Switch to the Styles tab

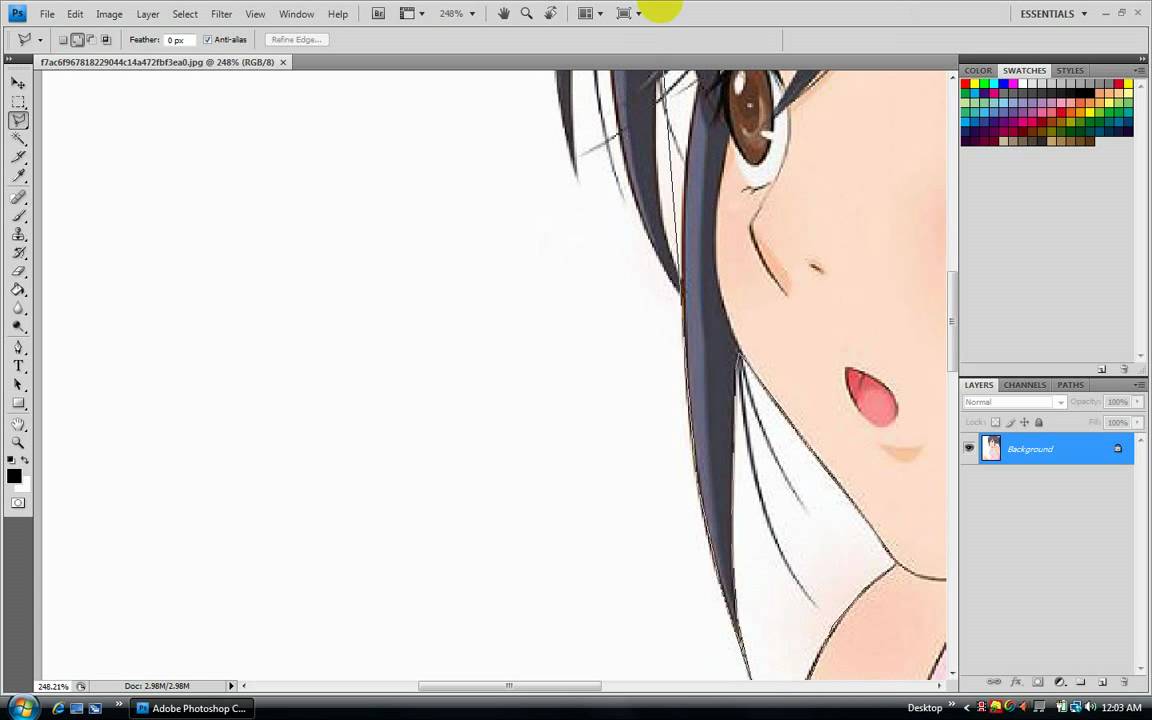point(1070,71)
